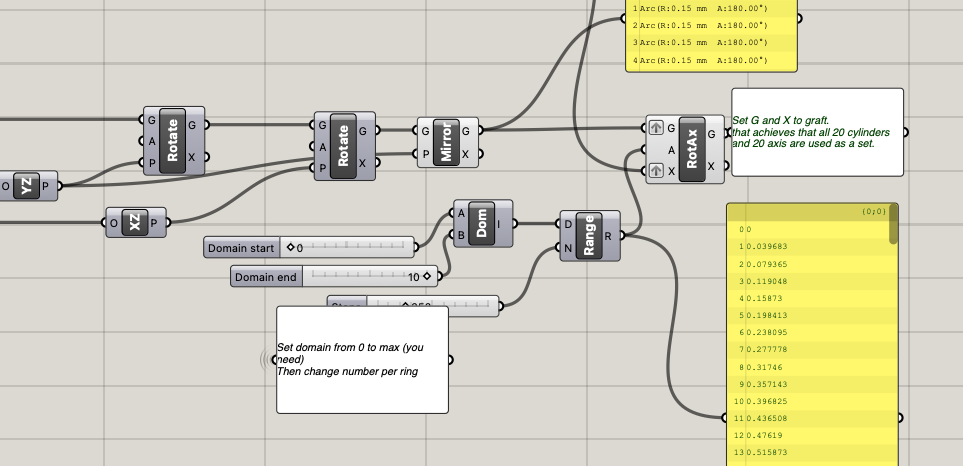Click value 0.515873 in the panel
Screen dimensions: 963x466
[765, 452]
